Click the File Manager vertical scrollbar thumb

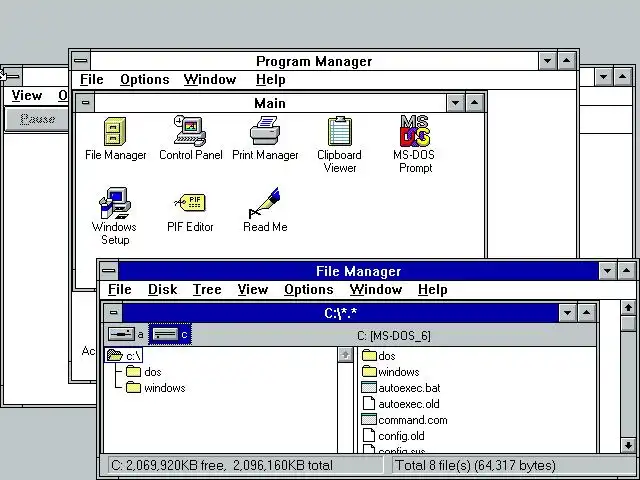pyautogui.click(x=628, y=323)
